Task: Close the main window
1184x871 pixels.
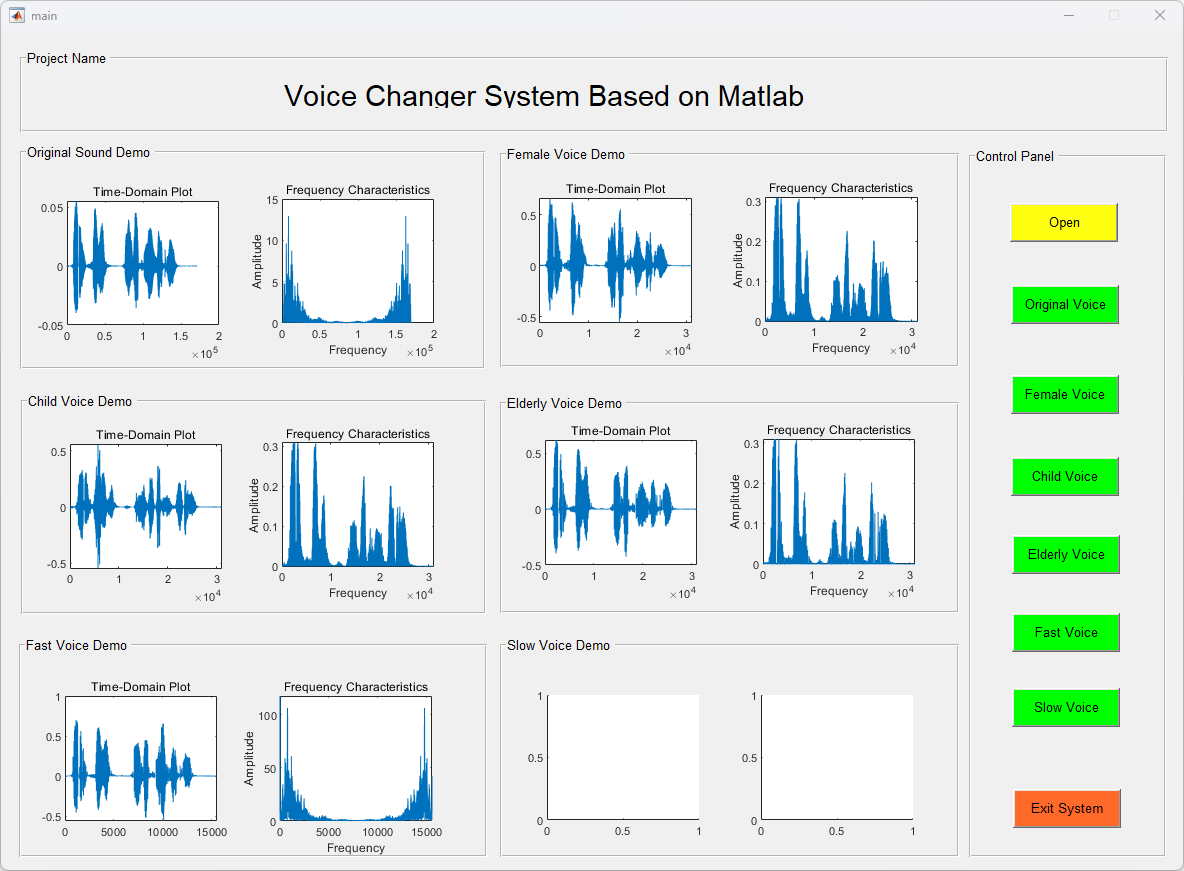Action: coord(1160,15)
